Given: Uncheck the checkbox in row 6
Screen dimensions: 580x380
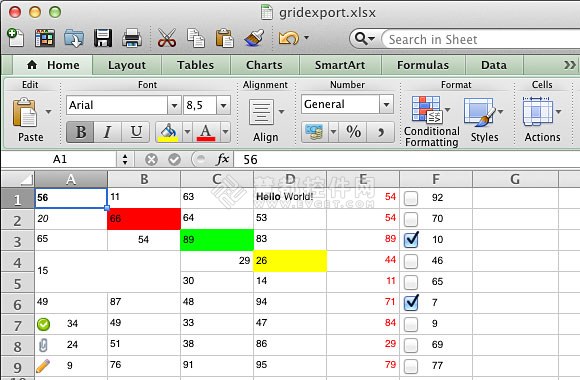Looking at the screenshot, I should 411,303.
